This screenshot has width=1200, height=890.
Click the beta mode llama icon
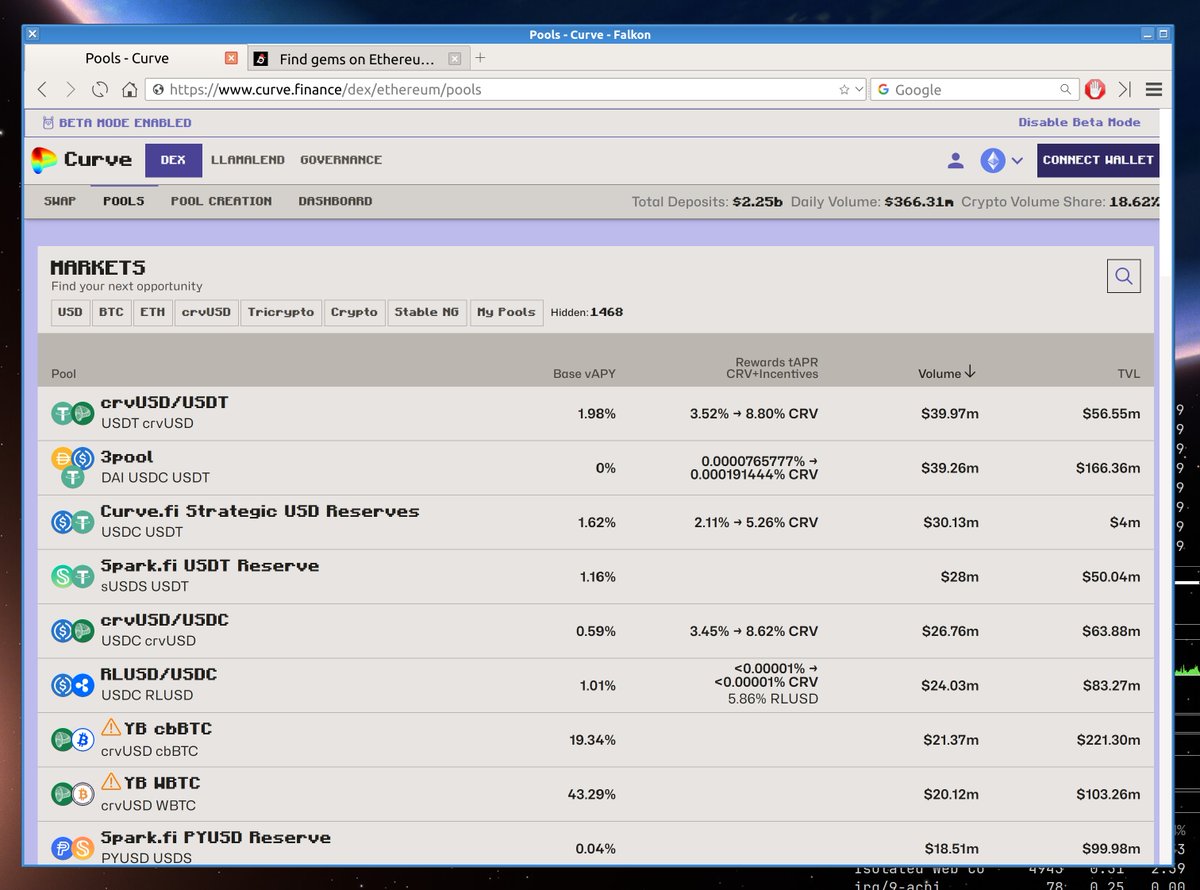(48, 123)
